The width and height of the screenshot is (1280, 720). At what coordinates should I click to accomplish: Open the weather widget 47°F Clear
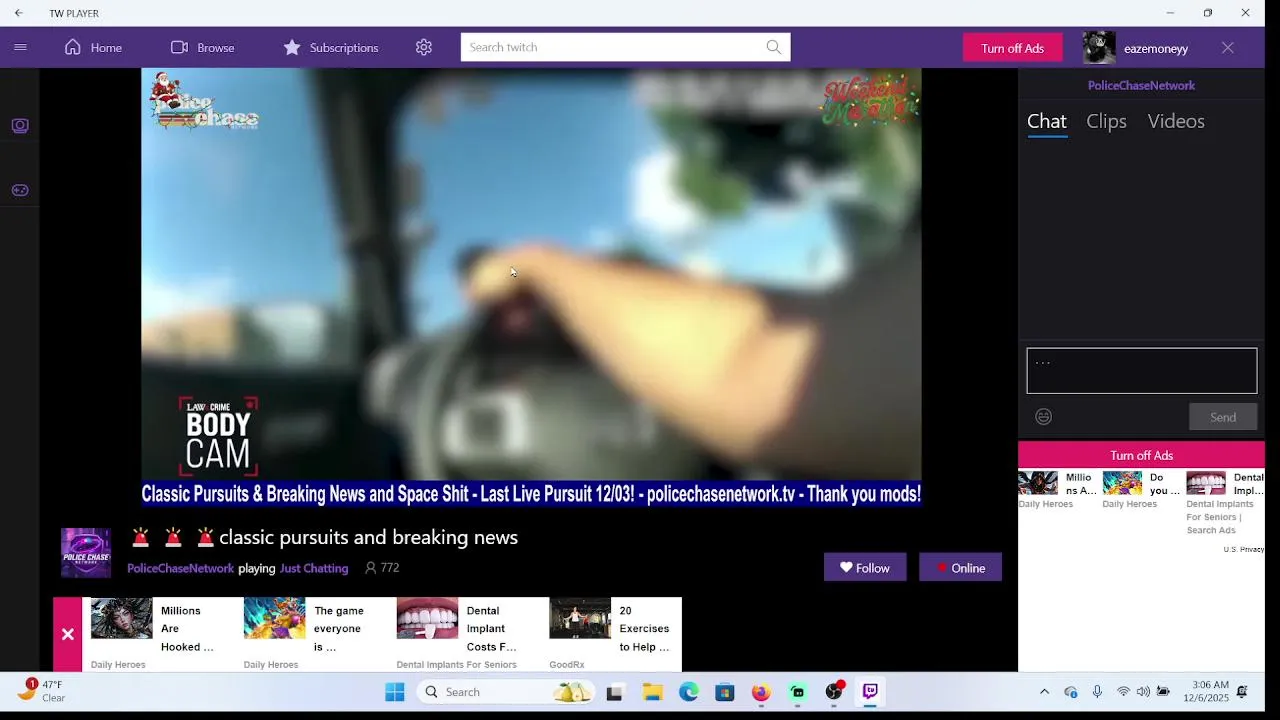pyautogui.click(x=42, y=691)
